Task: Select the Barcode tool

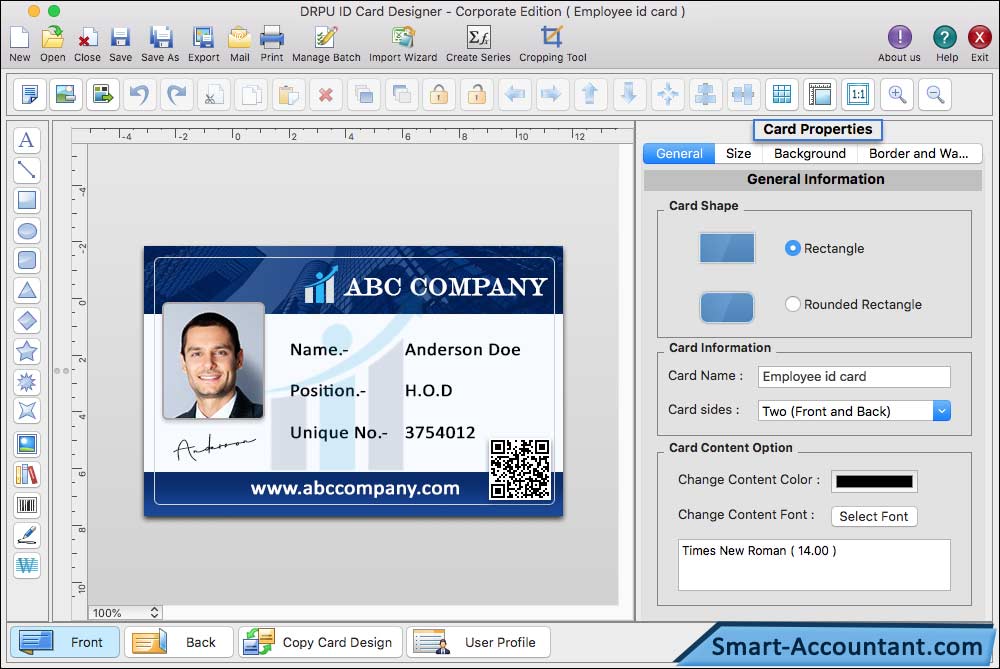Action: click(x=27, y=505)
